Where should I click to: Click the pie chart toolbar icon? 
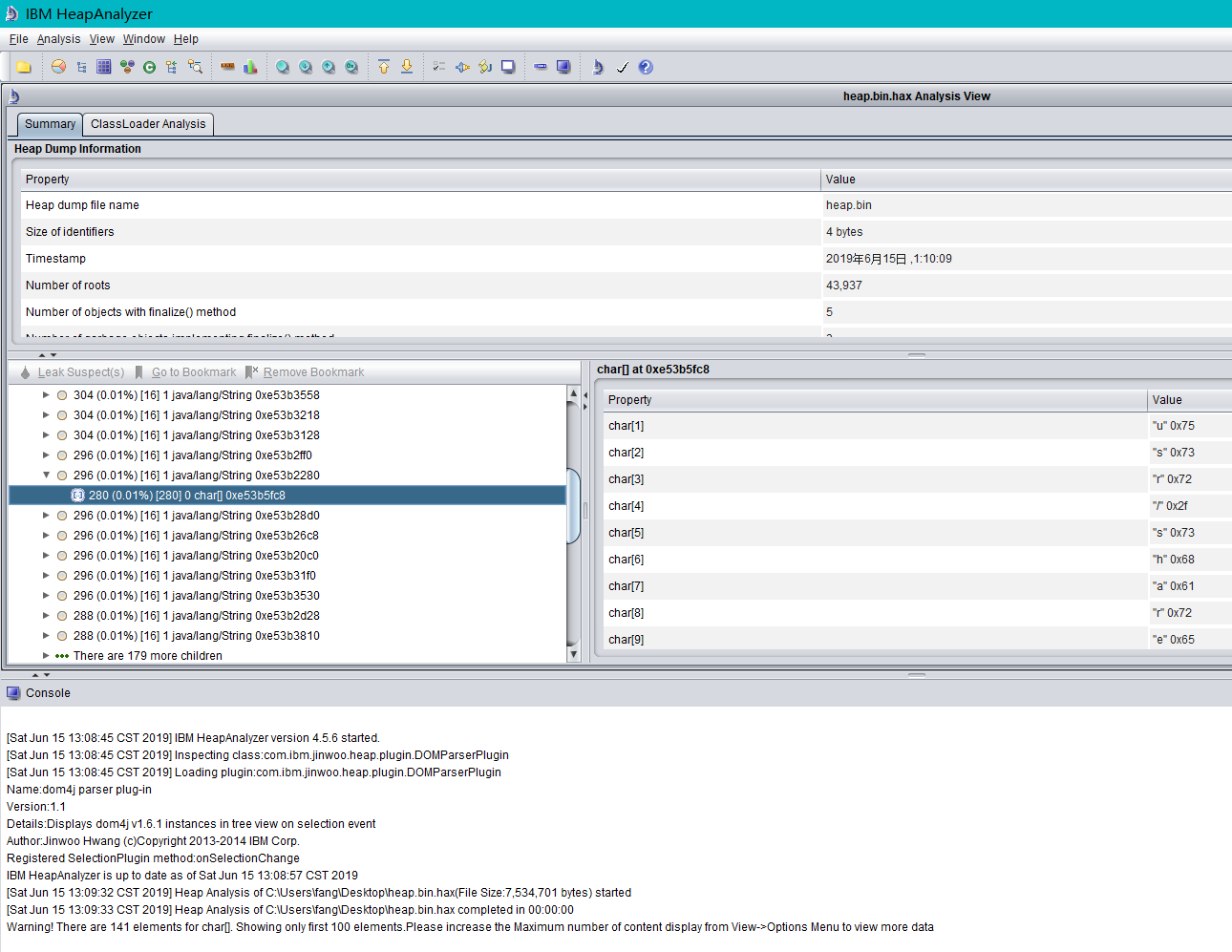pos(58,67)
